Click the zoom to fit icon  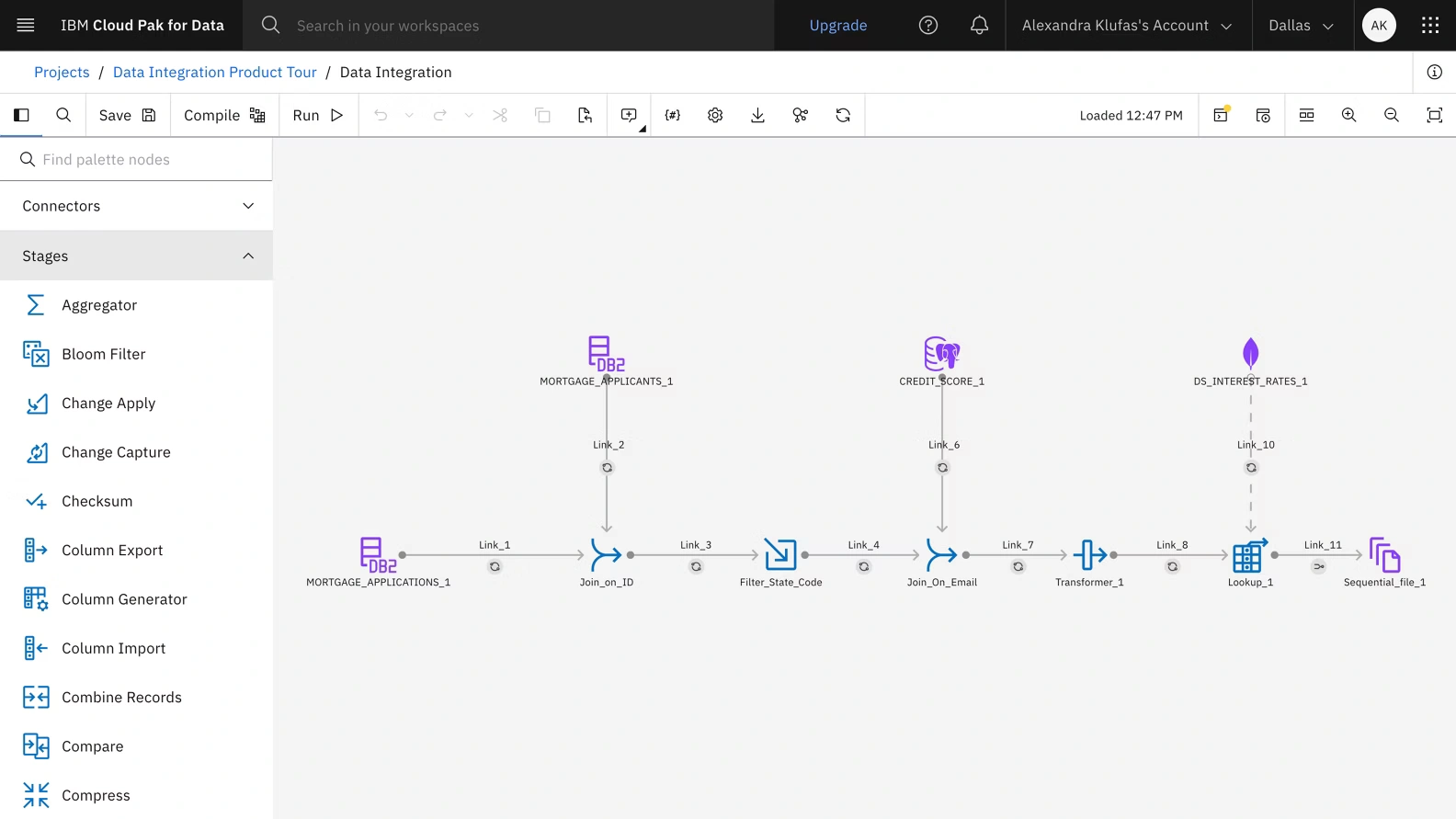click(x=1434, y=116)
